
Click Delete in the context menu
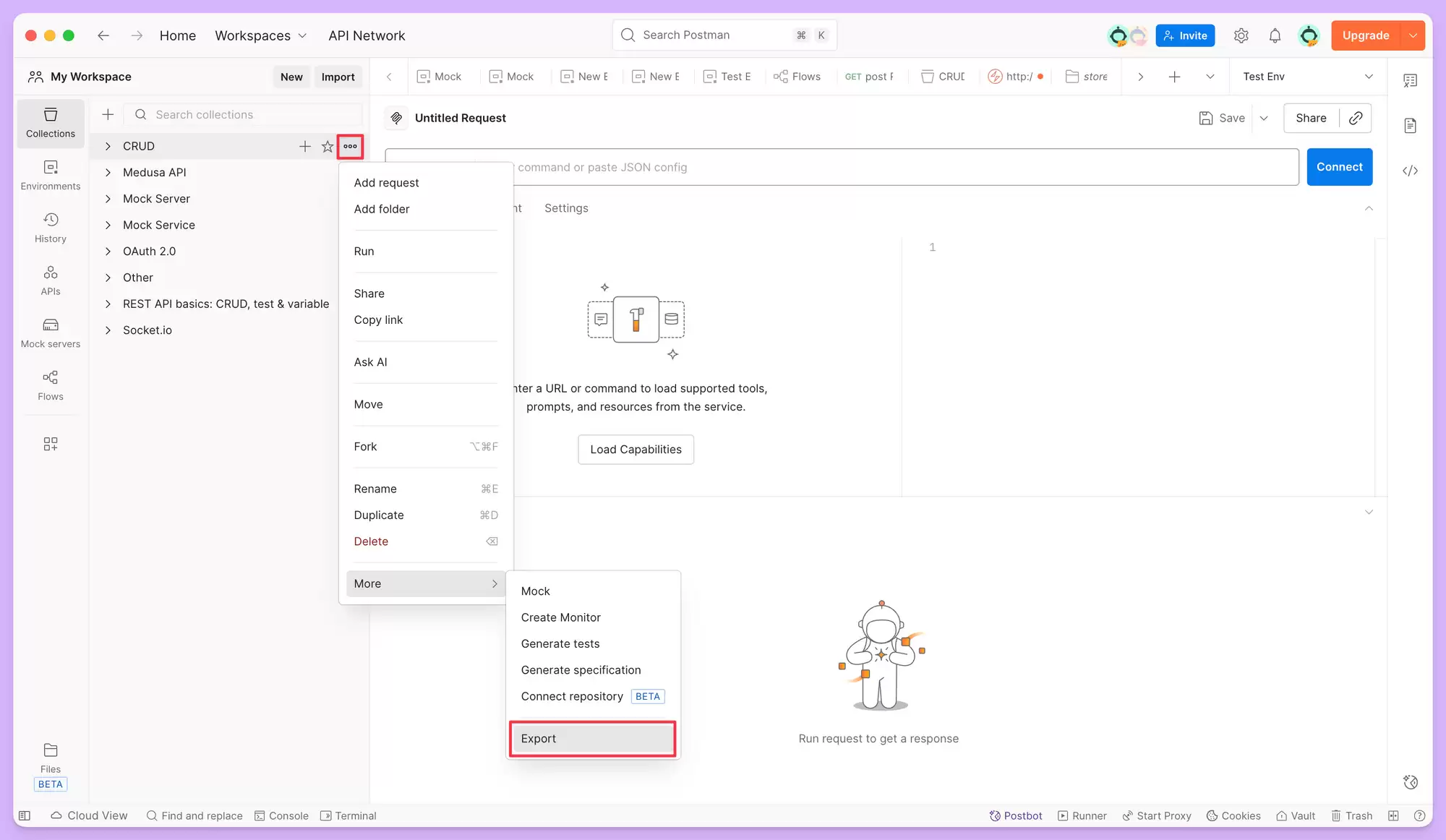click(426, 541)
